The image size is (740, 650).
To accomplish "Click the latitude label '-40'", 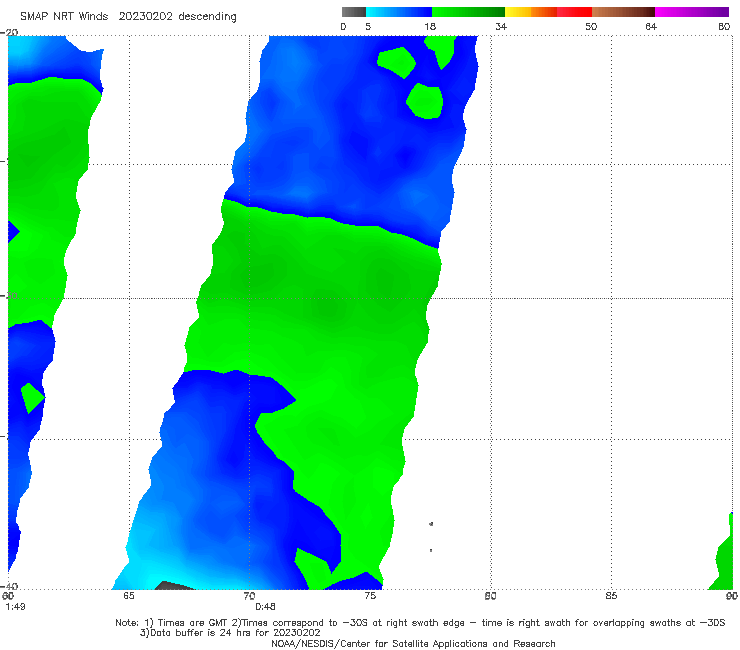I will coord(9,586).
